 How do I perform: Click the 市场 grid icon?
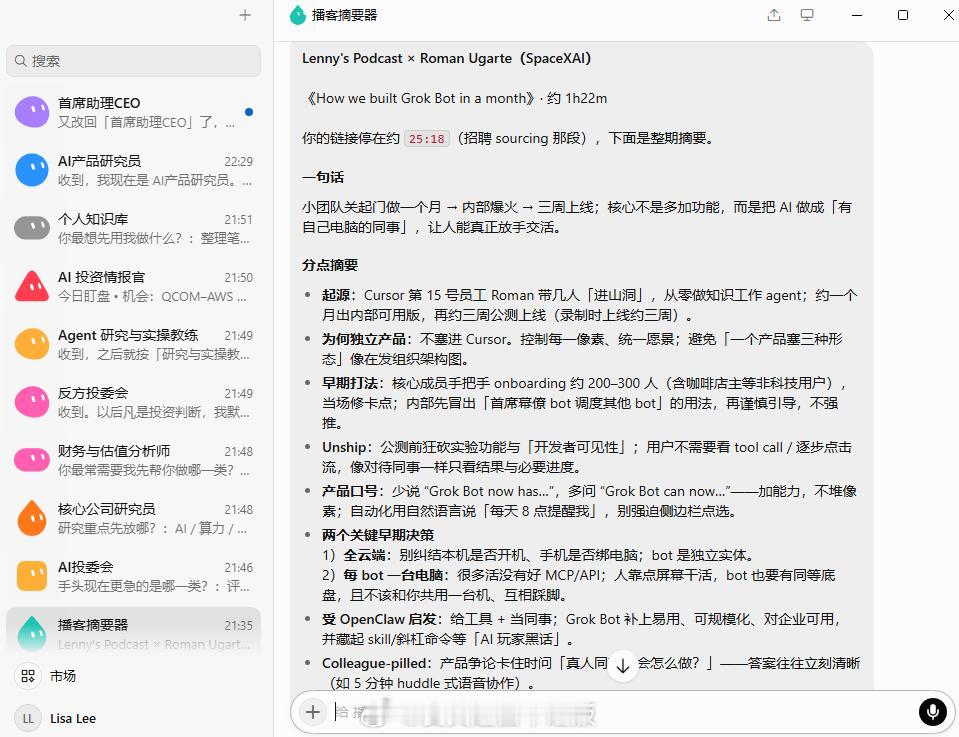pyautogui.click(x=28, y=676)
